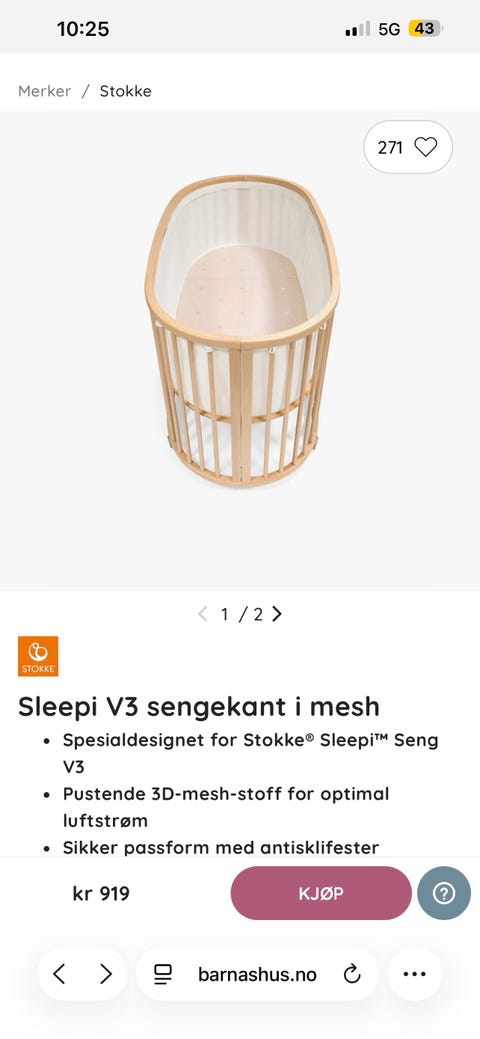This screenshot has height=1039, width=480.
Task: Open the browser three-dot menu
Action: tap(414, 973)
